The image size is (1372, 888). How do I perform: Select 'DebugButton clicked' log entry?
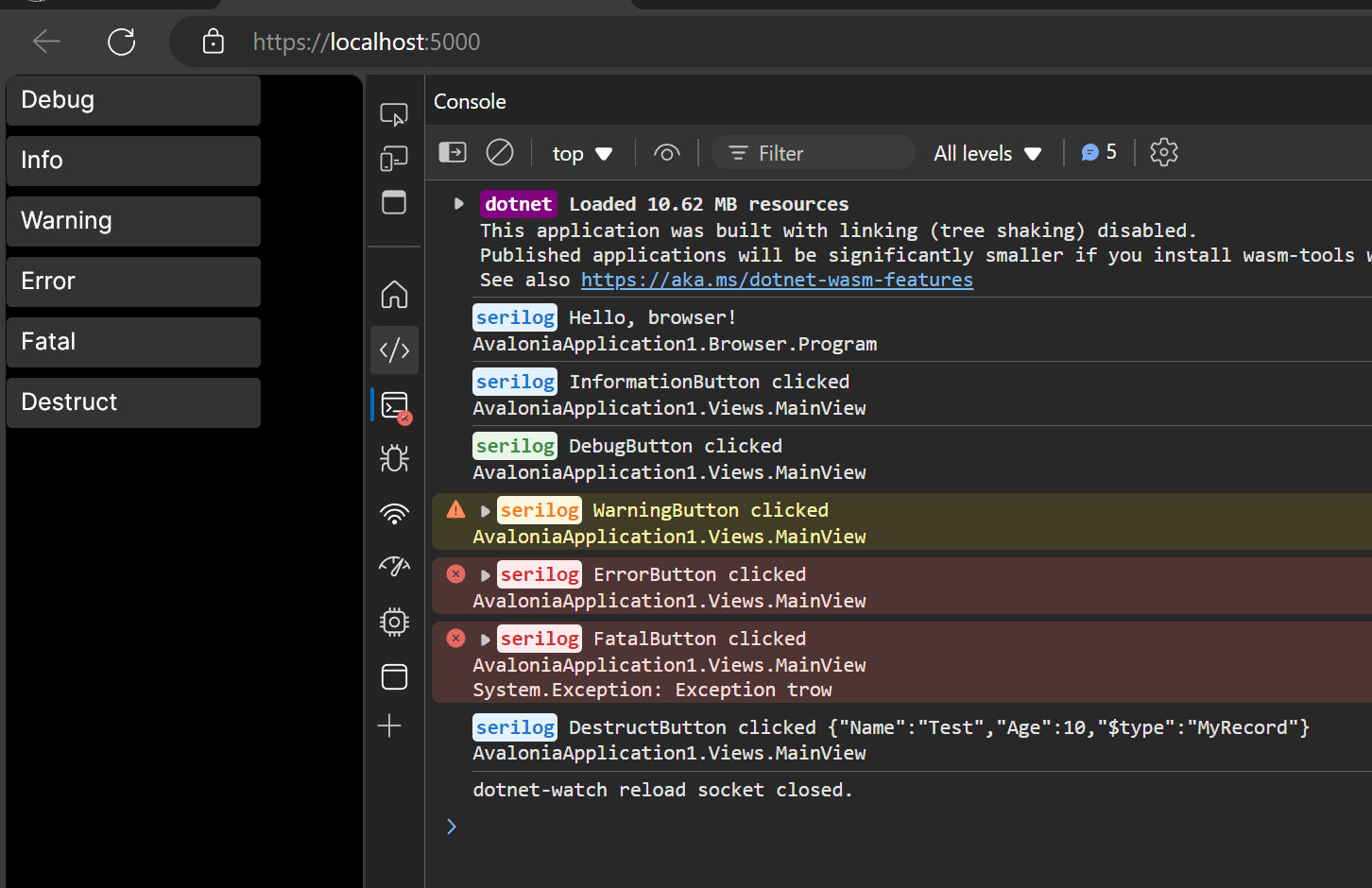click(676, 446)
